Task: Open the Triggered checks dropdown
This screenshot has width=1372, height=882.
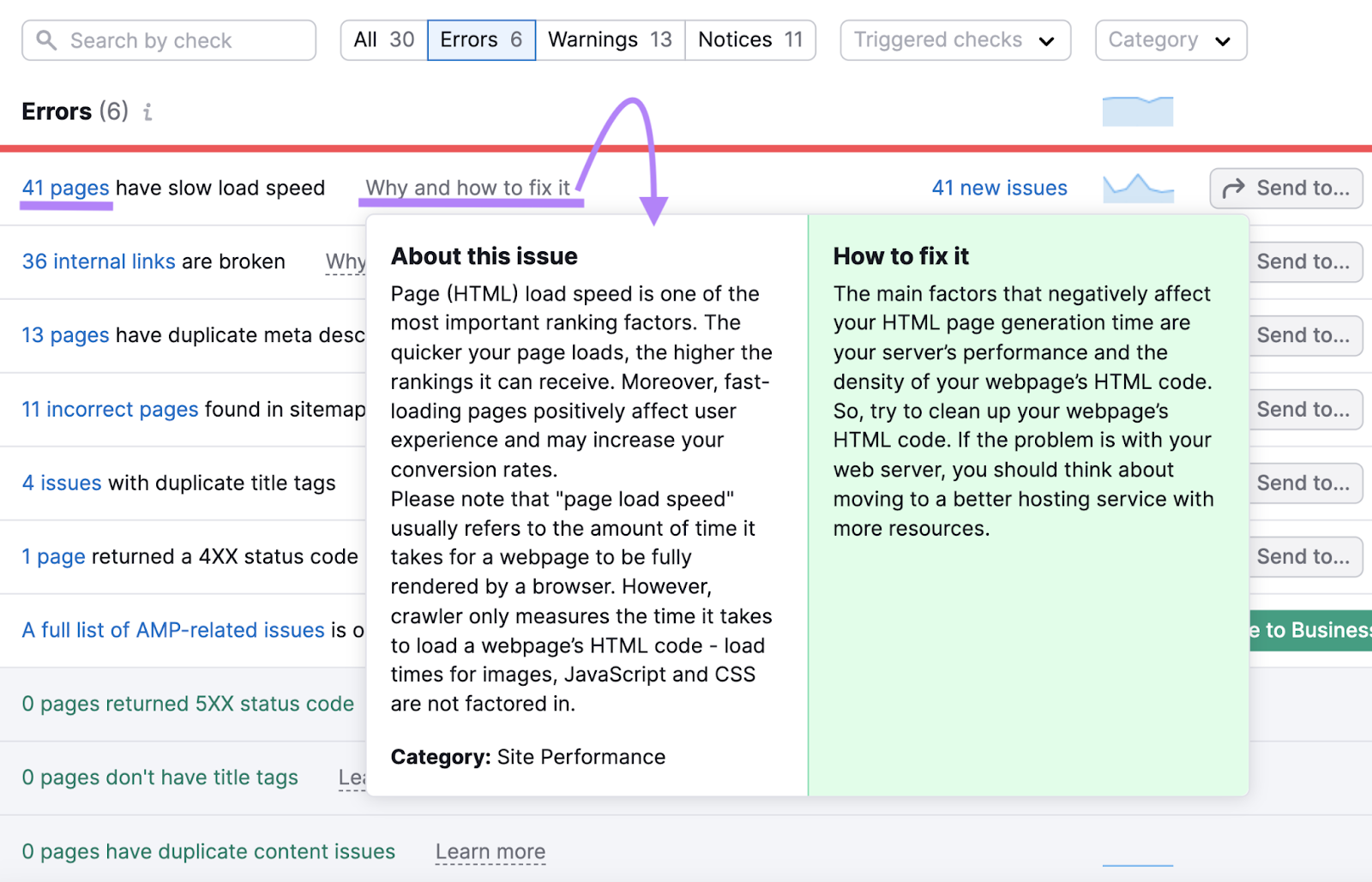Action: pyautogui.click(x=954, y=39)
